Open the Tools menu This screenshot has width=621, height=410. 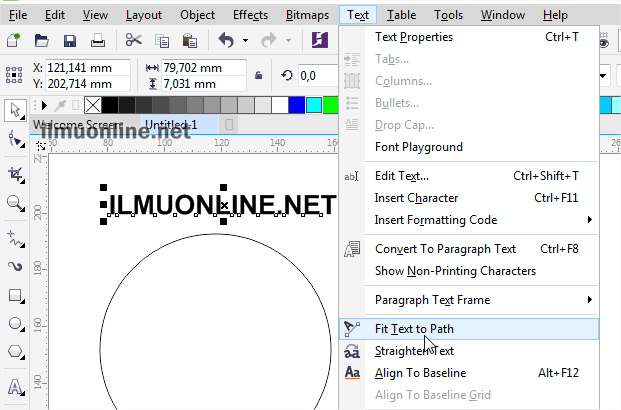click(448, 15)
